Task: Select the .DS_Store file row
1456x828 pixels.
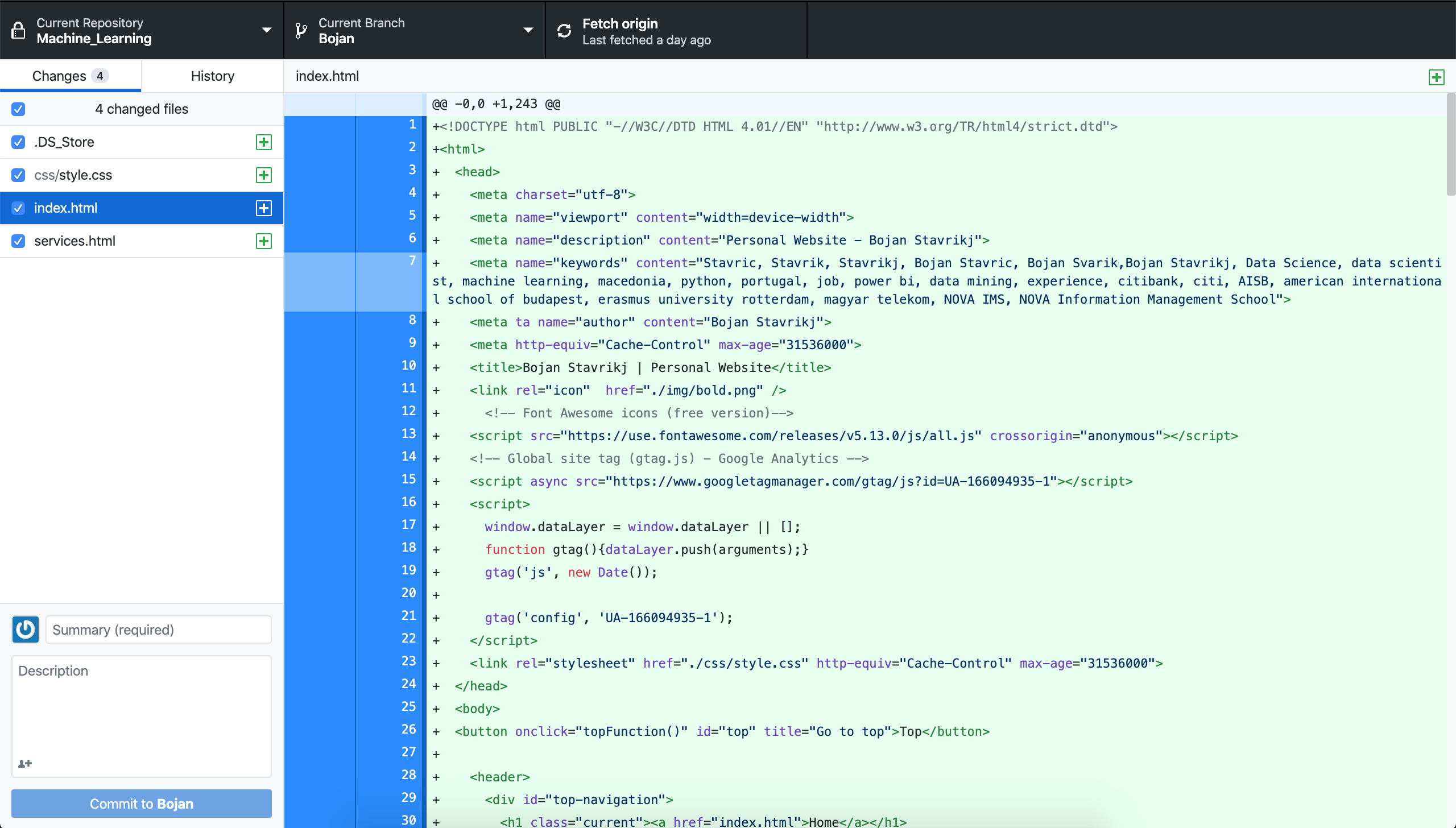Action: point(142,142)
